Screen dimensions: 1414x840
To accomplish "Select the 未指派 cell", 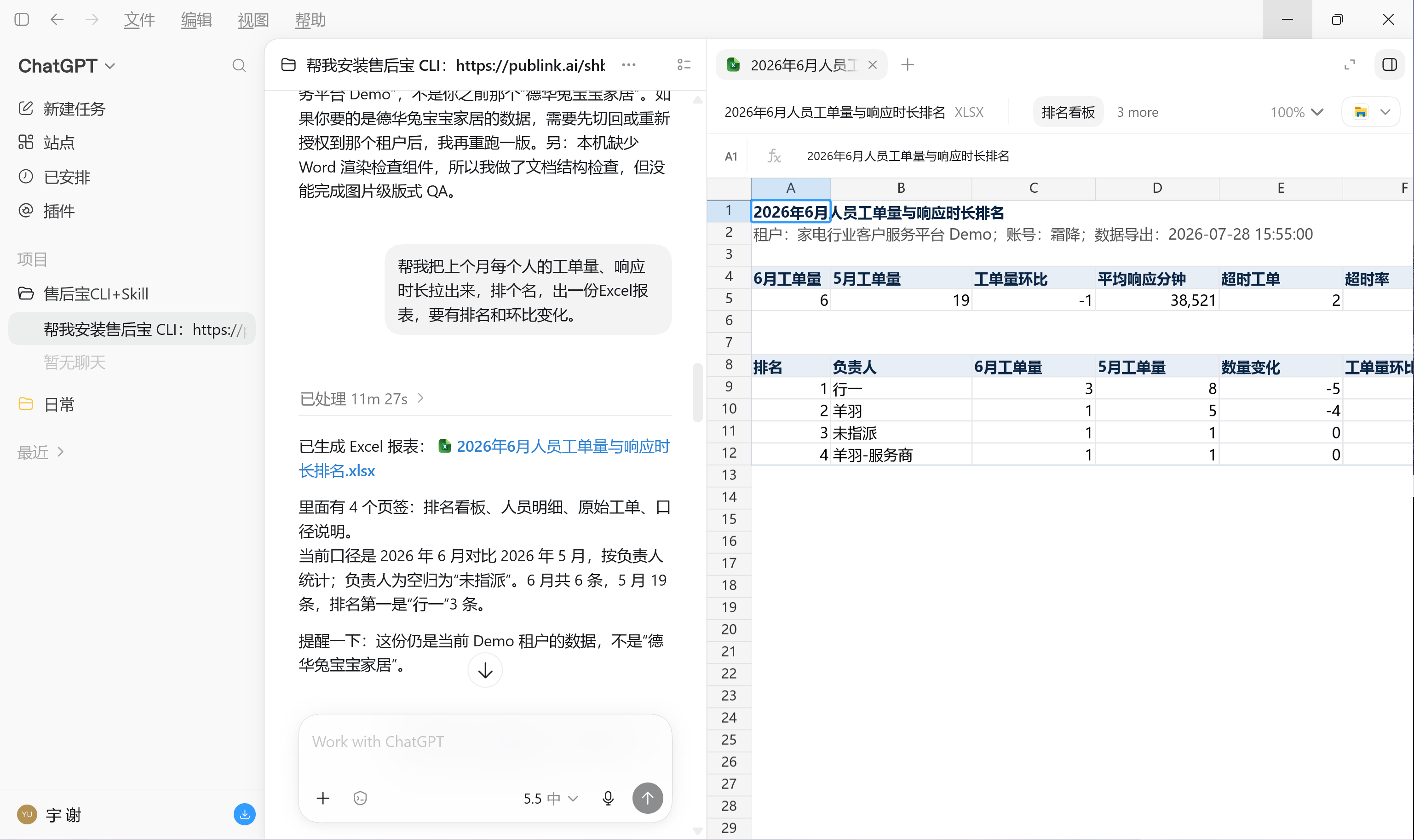I will coord(901,432).
